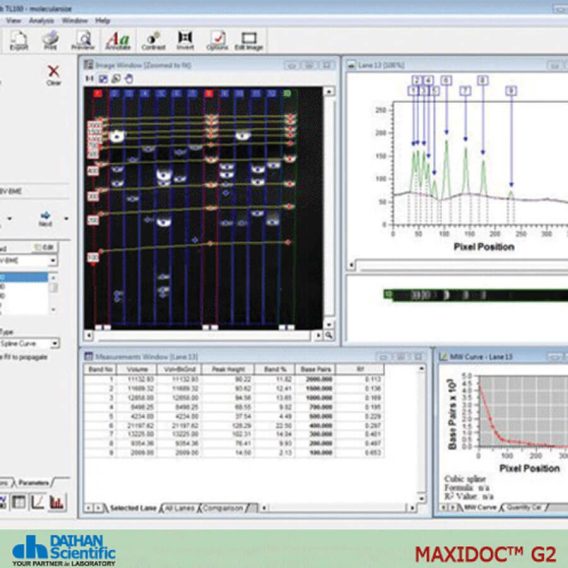568x568 pixels.
Task: Click the Invert image icon
Action: pyautogui.click(x=185, y=40)
